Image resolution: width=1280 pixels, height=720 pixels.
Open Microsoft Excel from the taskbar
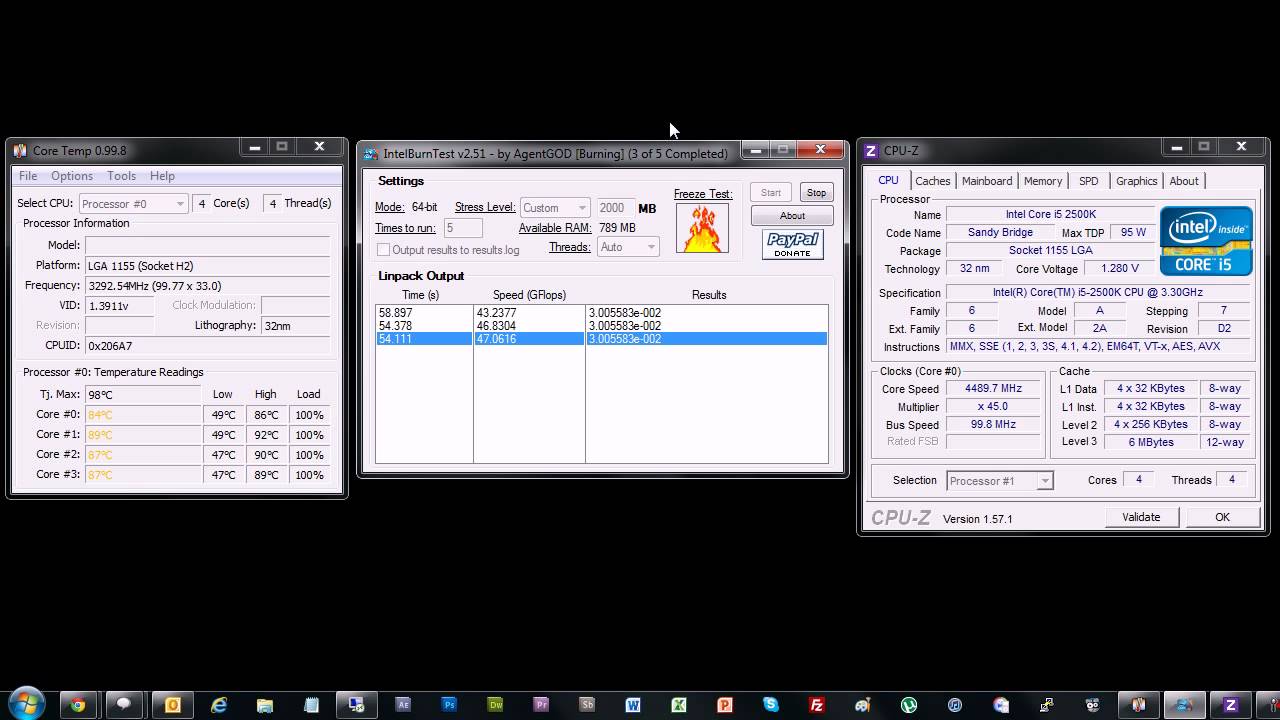[x=679, y=704]
